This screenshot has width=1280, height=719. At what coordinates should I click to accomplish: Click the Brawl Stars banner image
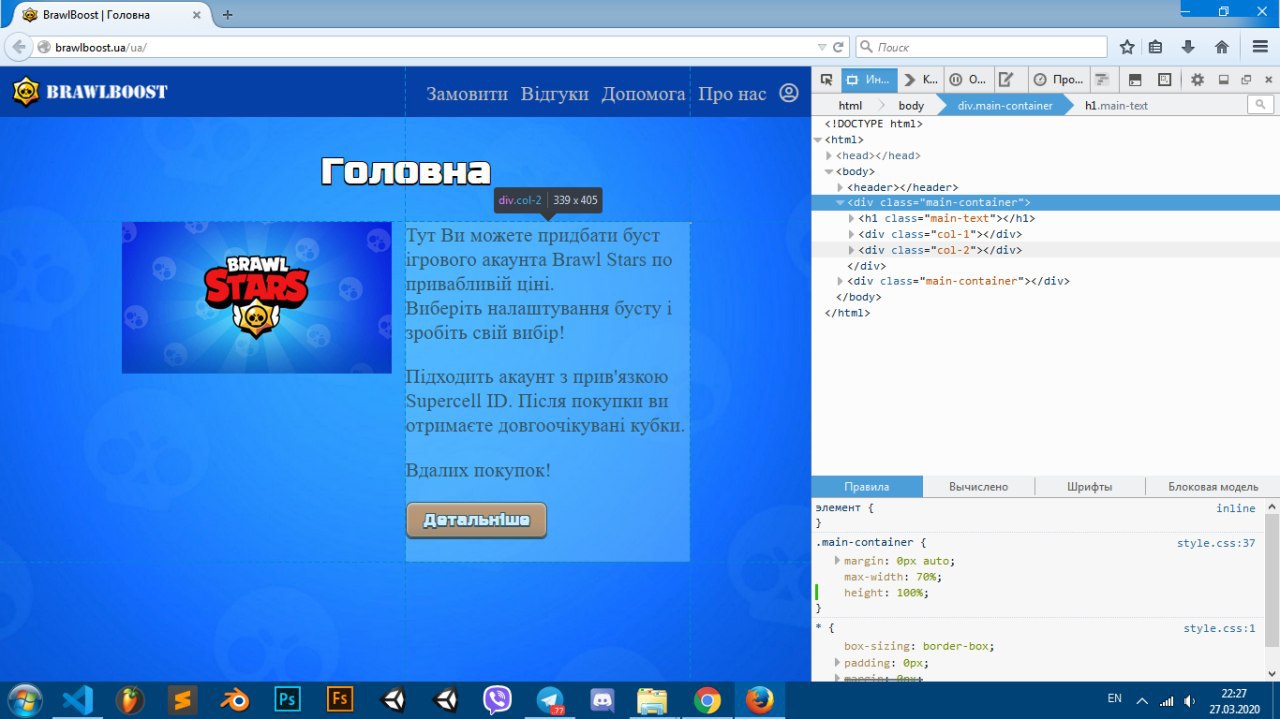tap(257, 298)
